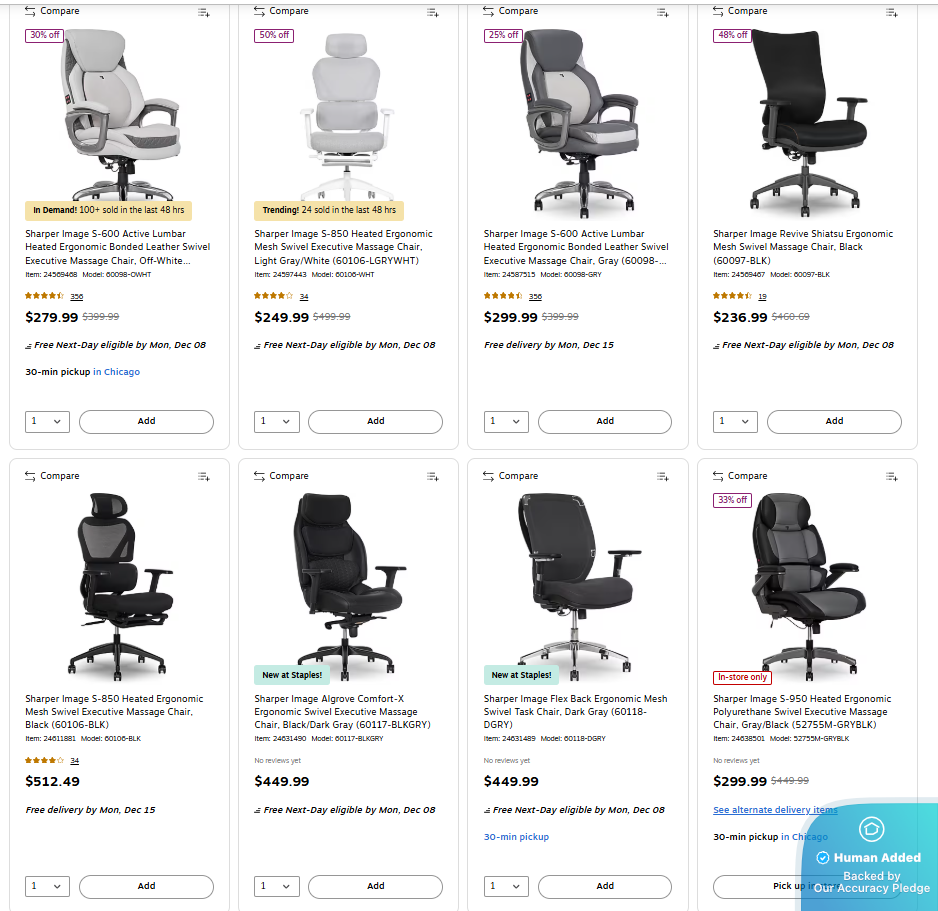Click add-to-list icon on Gray S-600 chair
The image size is (938, 911).
click(663, 13)
